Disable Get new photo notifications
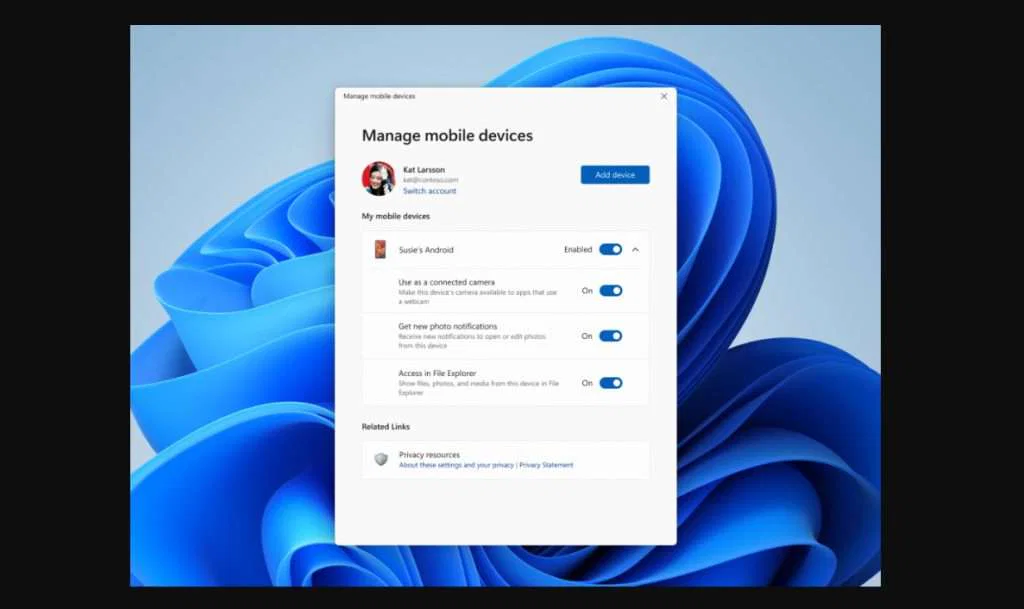 coord(611,334)
